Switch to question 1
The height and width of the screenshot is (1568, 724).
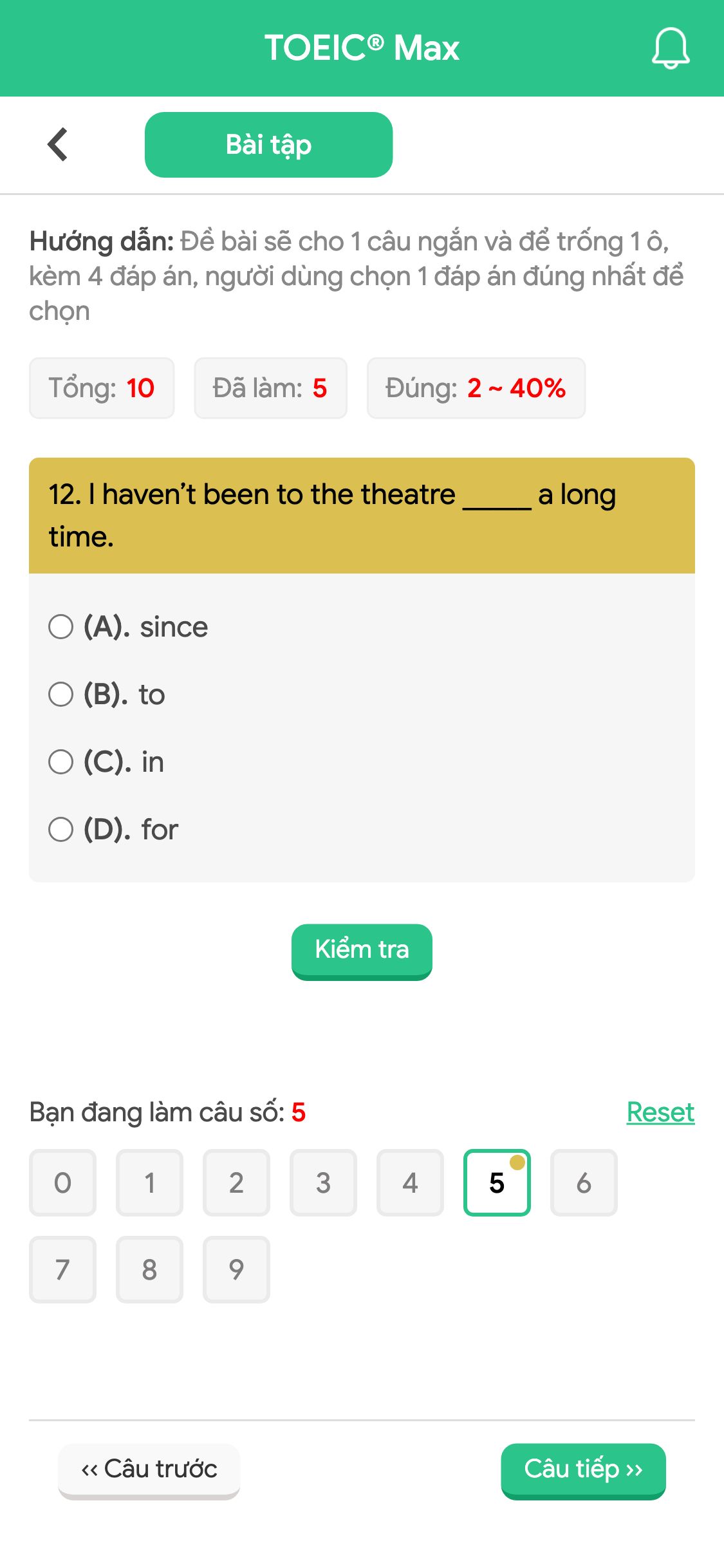[149, 1182]
